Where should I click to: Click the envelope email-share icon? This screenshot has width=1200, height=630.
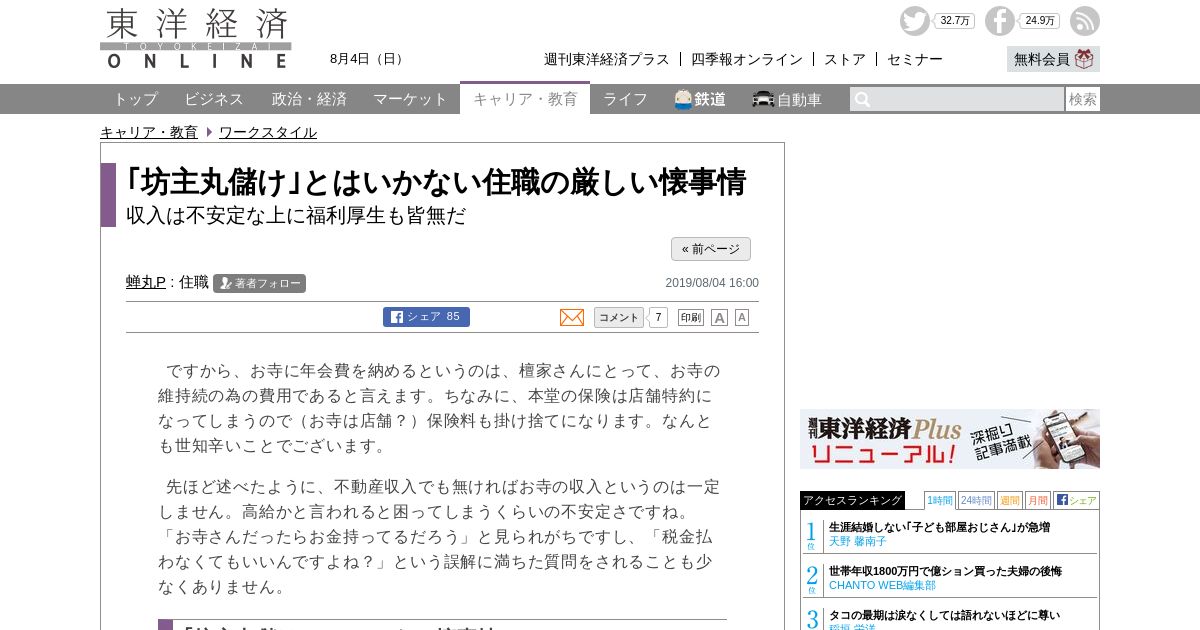572,317
